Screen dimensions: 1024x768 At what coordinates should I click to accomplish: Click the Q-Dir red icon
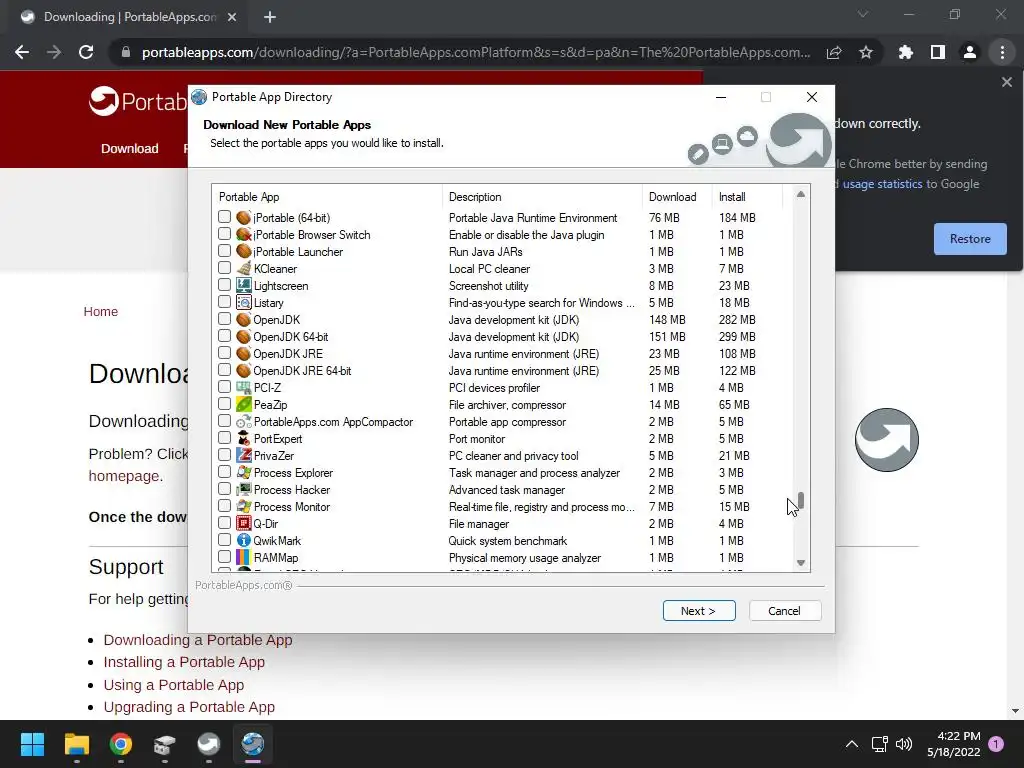244,524
